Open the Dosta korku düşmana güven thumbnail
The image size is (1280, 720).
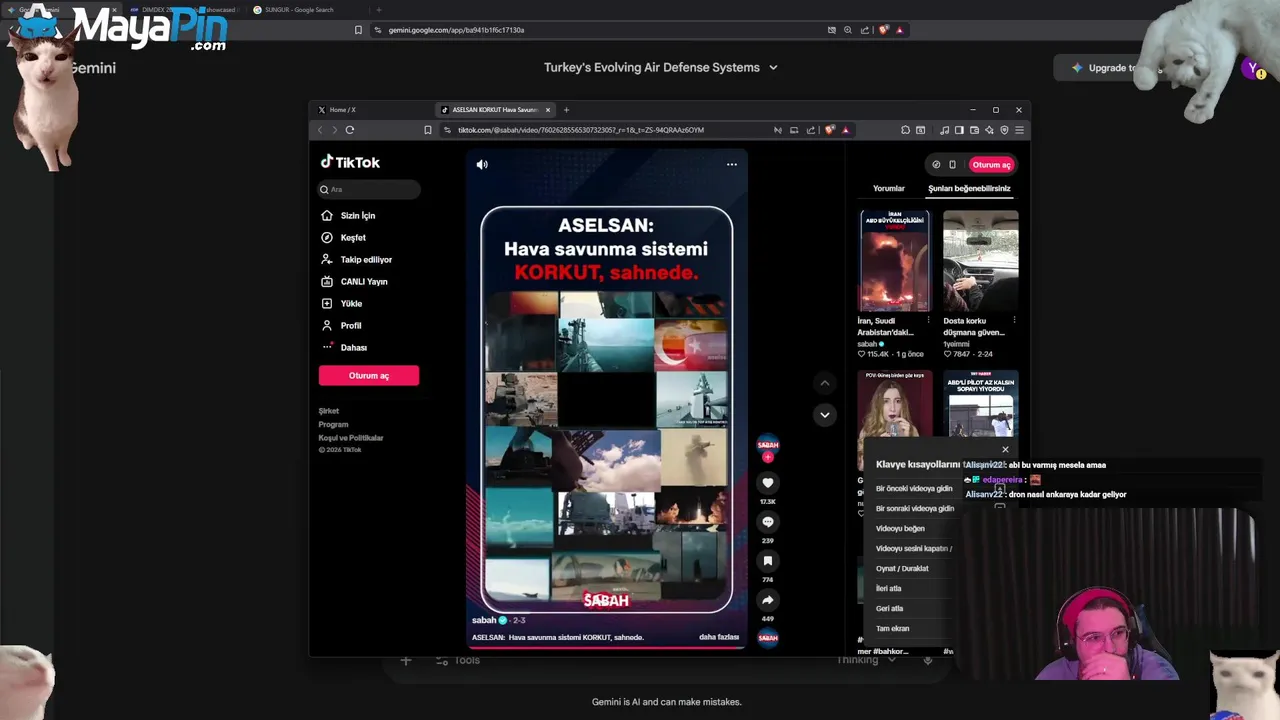tap(981, 262)
